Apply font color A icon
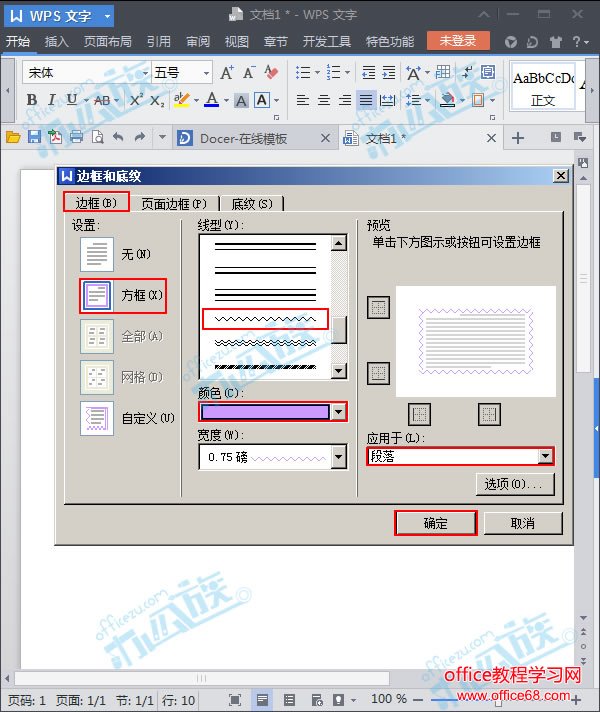The width and height of the screenshot is (600, 712). 212,99
